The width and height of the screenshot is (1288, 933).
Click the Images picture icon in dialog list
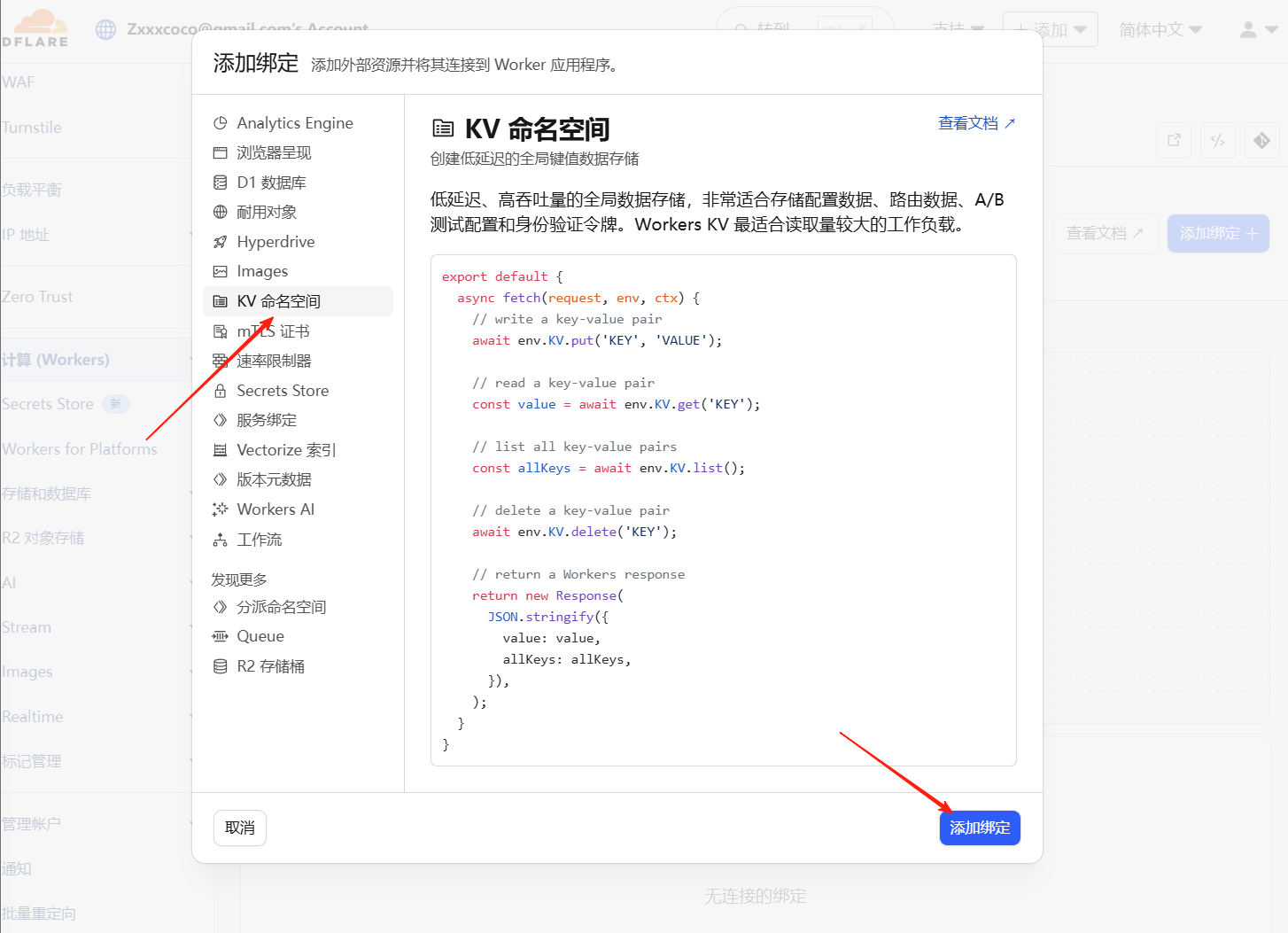(221, 271)
